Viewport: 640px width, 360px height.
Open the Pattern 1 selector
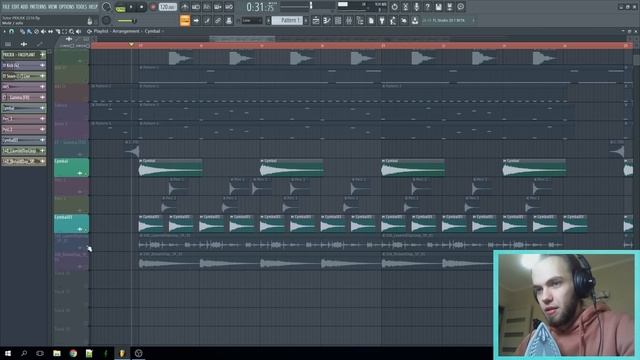pyautogui.click(x=287, y=20)
